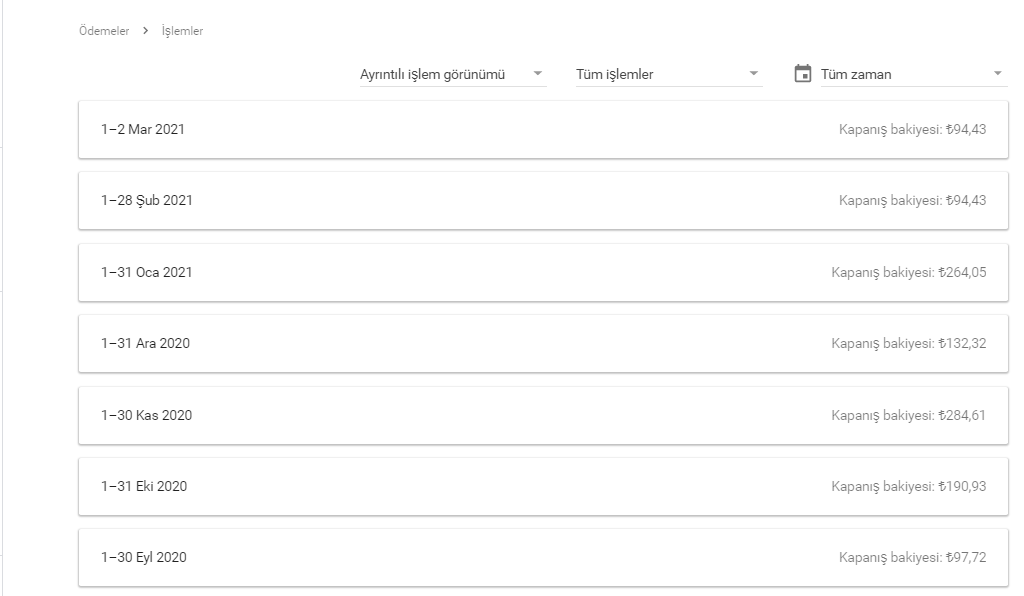Screen dimensions: 1024x596
Task: Go to Ödemeler in the breadcrumb
Action: [x=104, y=31]
